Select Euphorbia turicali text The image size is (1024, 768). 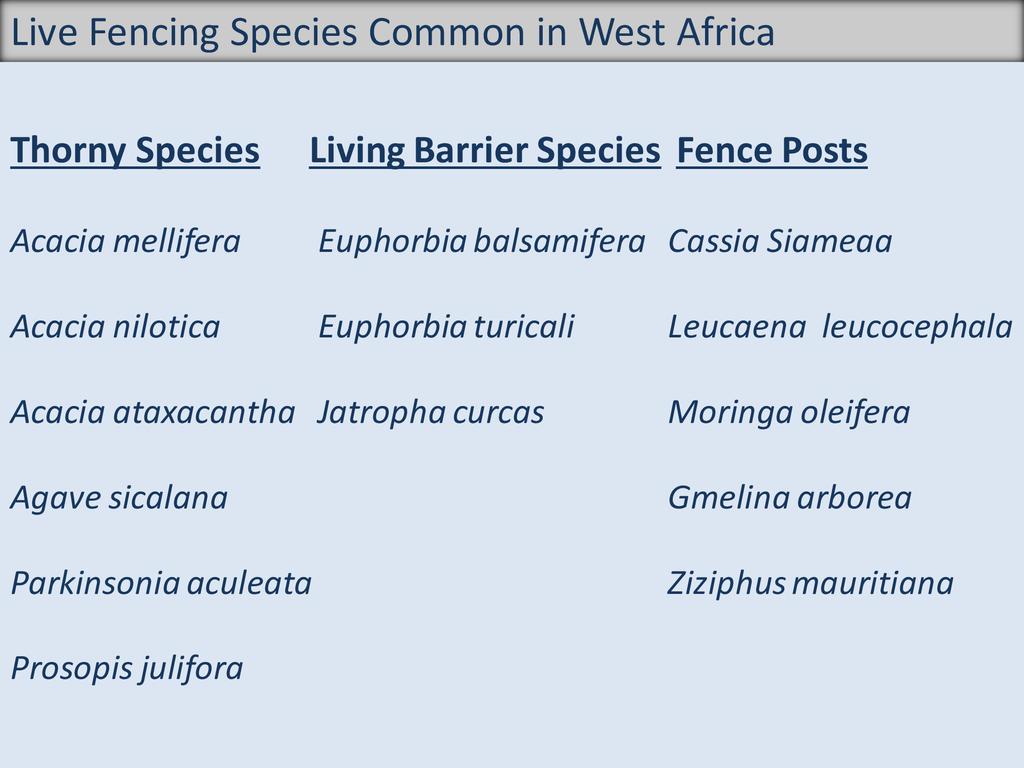pyautogui.click(x=446, y=327)
